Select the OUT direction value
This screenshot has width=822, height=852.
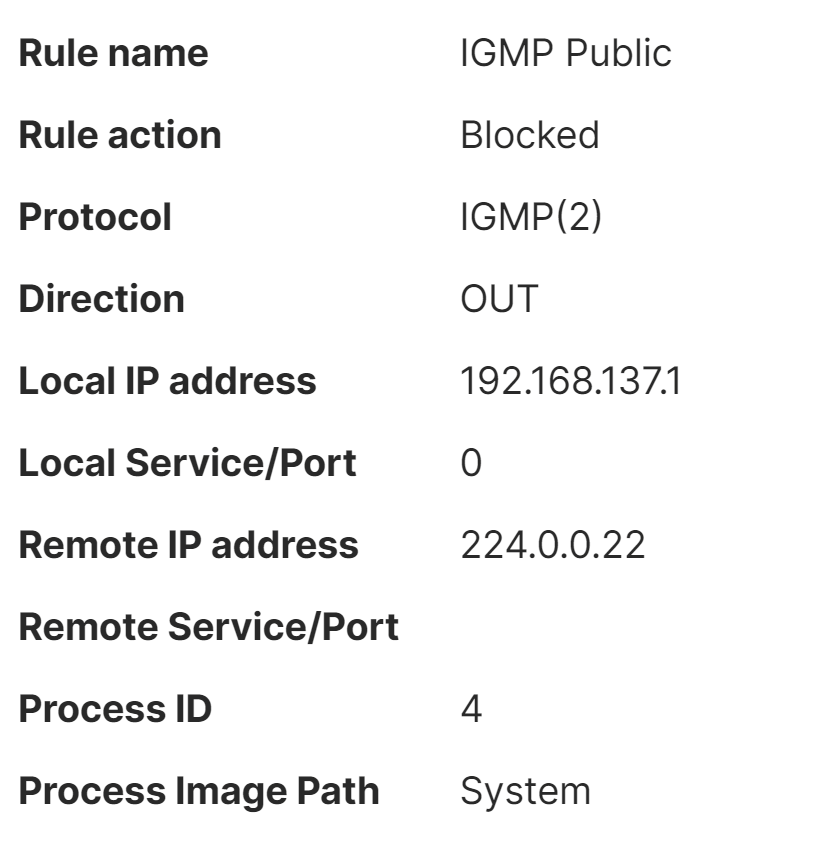pyautogui.click(x=498, y=299)
